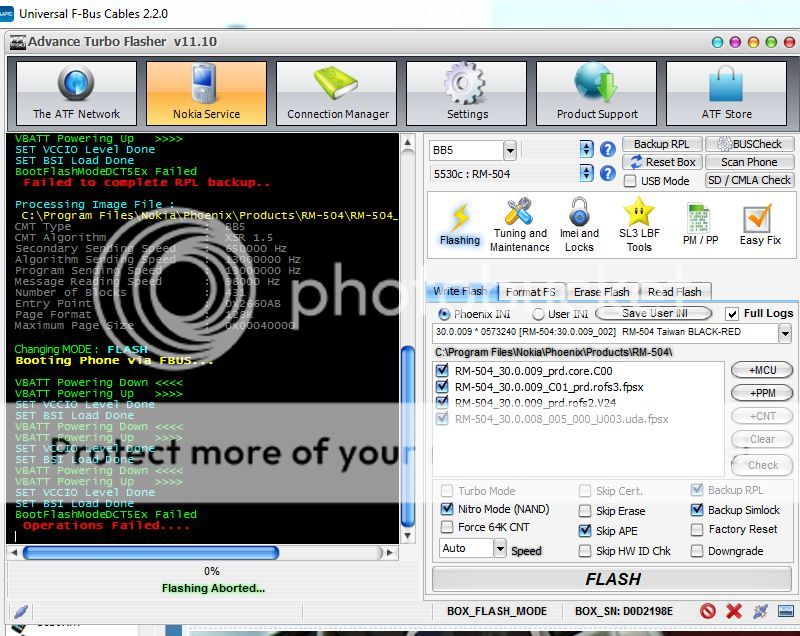800x636 pixels.
Task: Uncheck Skip APE option
Action: (585, 530)
